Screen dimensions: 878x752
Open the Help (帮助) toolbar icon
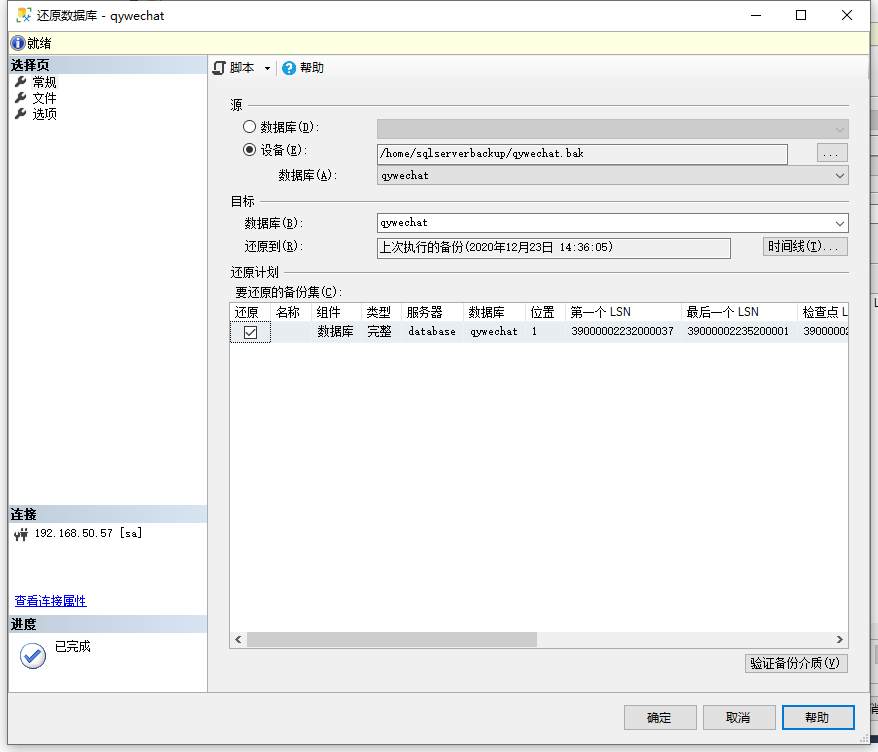coord(289,68)
